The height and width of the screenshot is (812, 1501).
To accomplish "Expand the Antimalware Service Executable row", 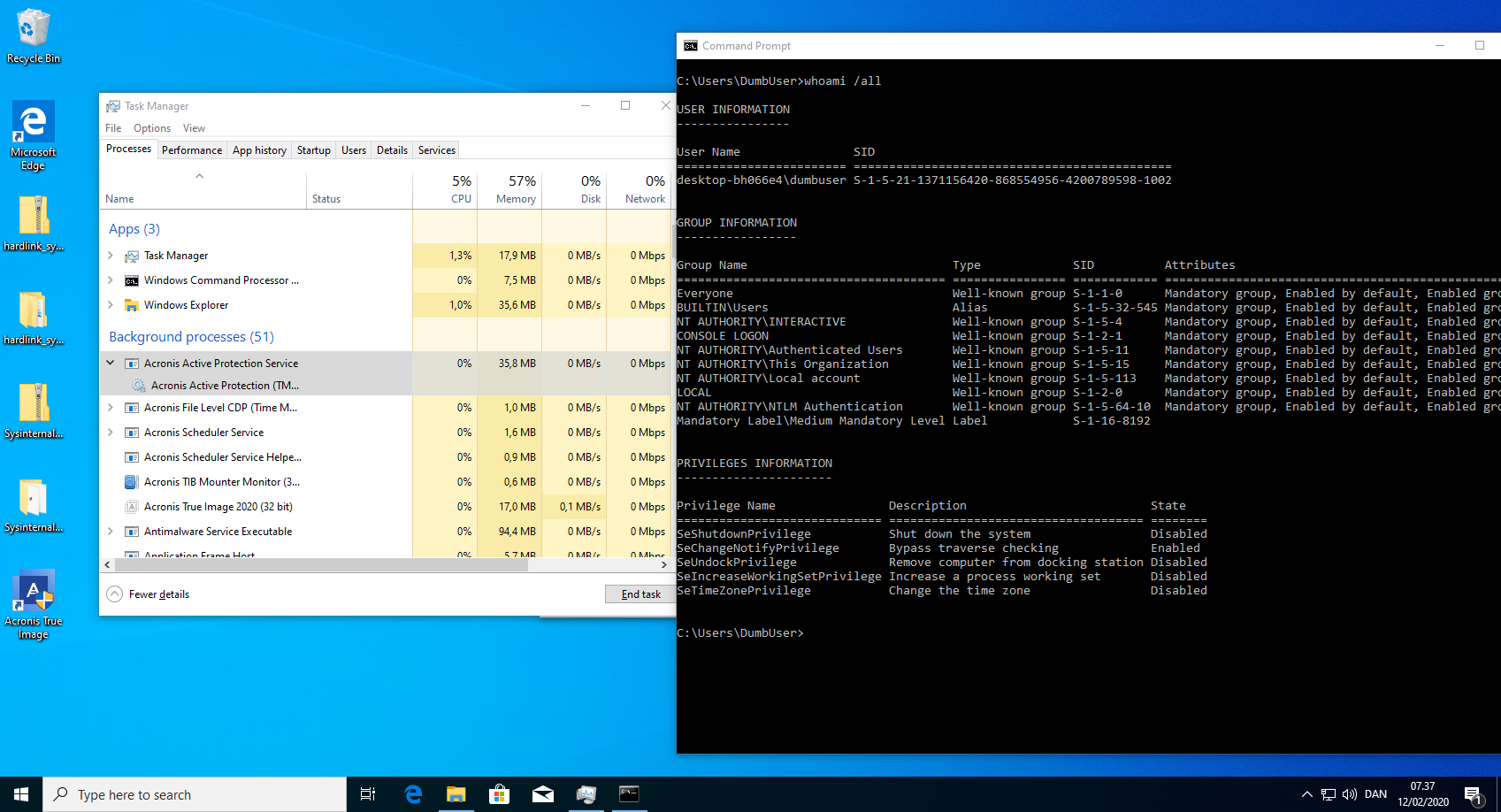I will (111, 532).
